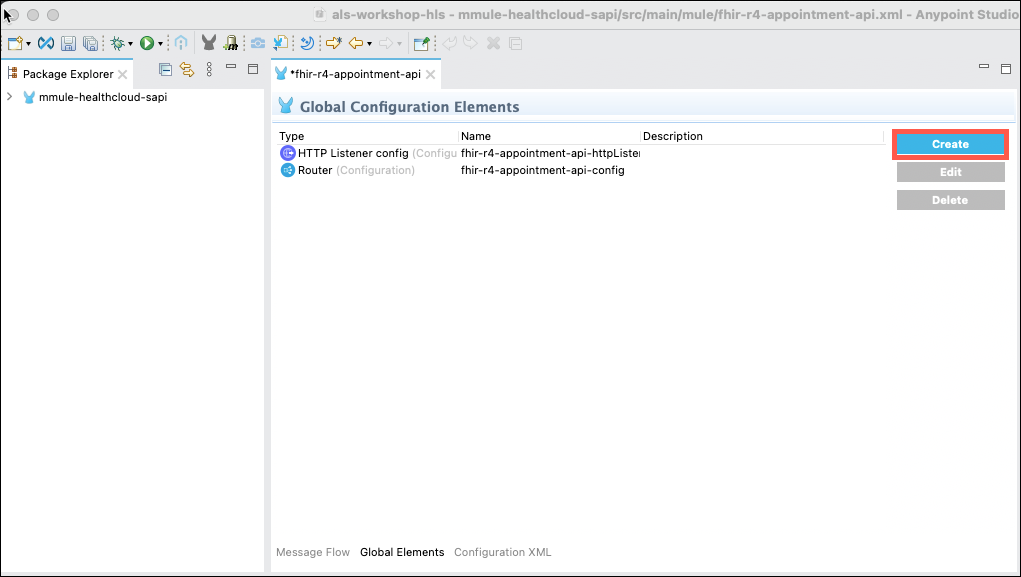Screen dimensions: 1021x577
Task: Close the Package Explorer tab
Action: point(122,74)
